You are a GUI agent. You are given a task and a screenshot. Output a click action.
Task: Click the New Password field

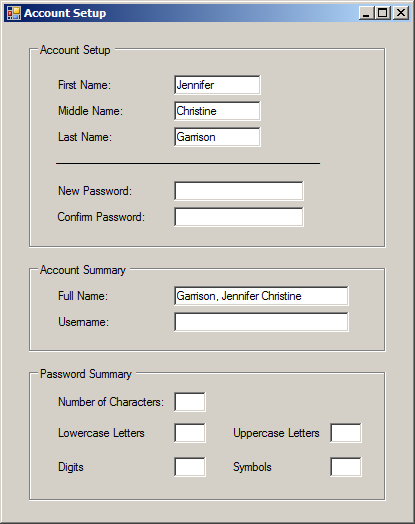pyautogui.click(x=239, y=191)
